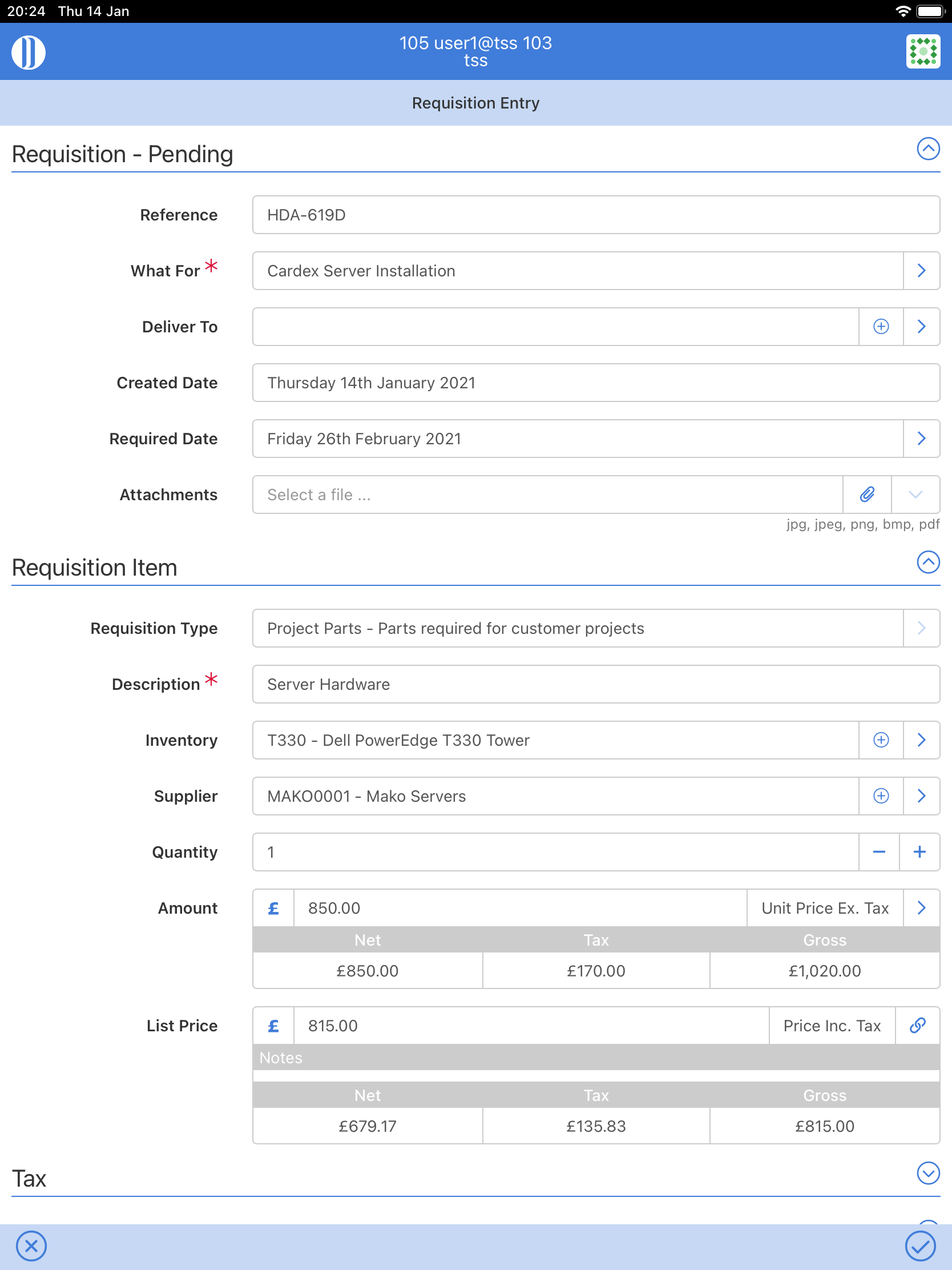This screenshot has height=1270, width=952.
Task: Click Amount Gross value £1,020.00
Action: [825, 970]
